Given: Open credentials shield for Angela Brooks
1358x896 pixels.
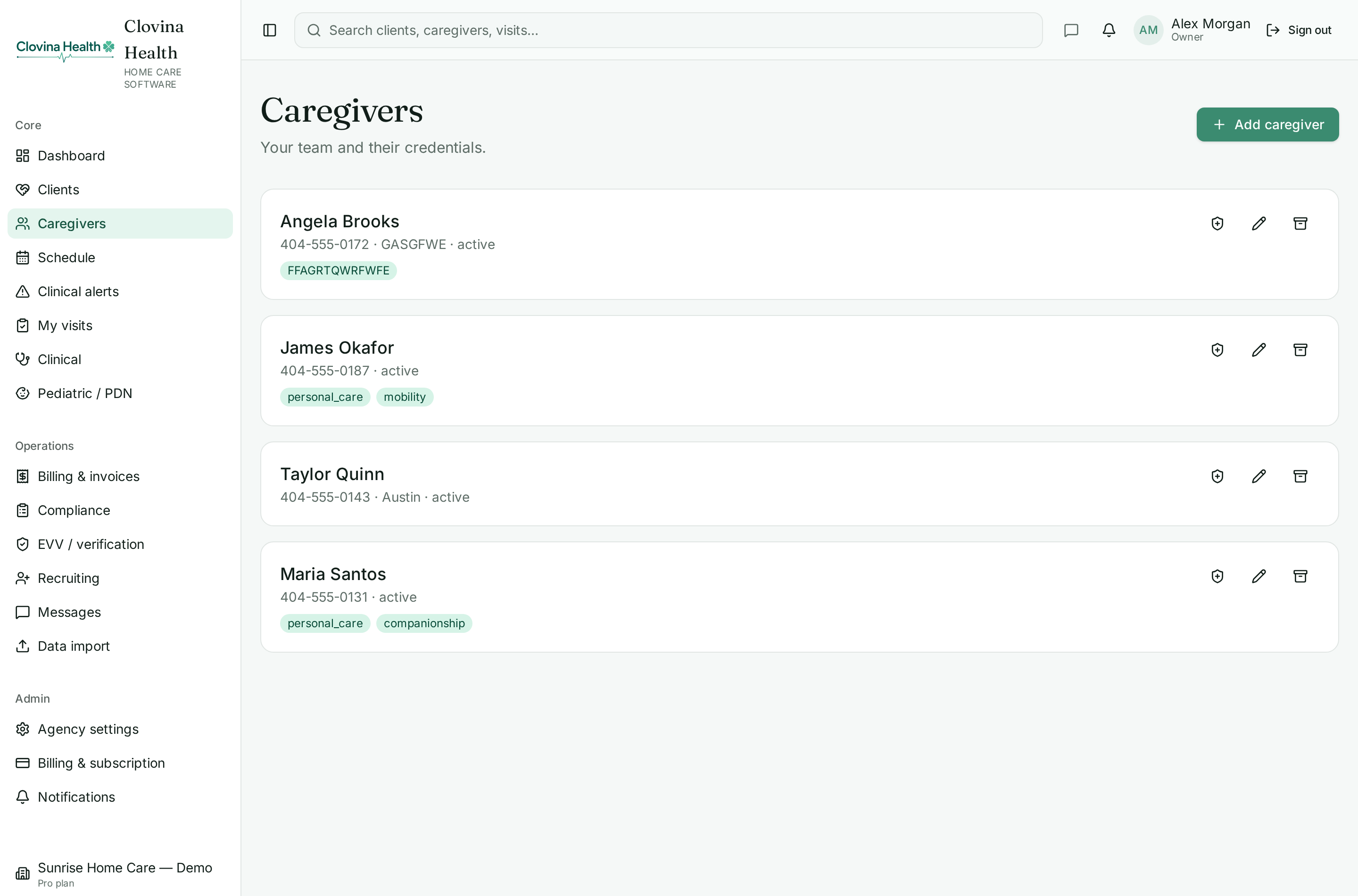Looking at the screenshot, I should coord(1217,224).
